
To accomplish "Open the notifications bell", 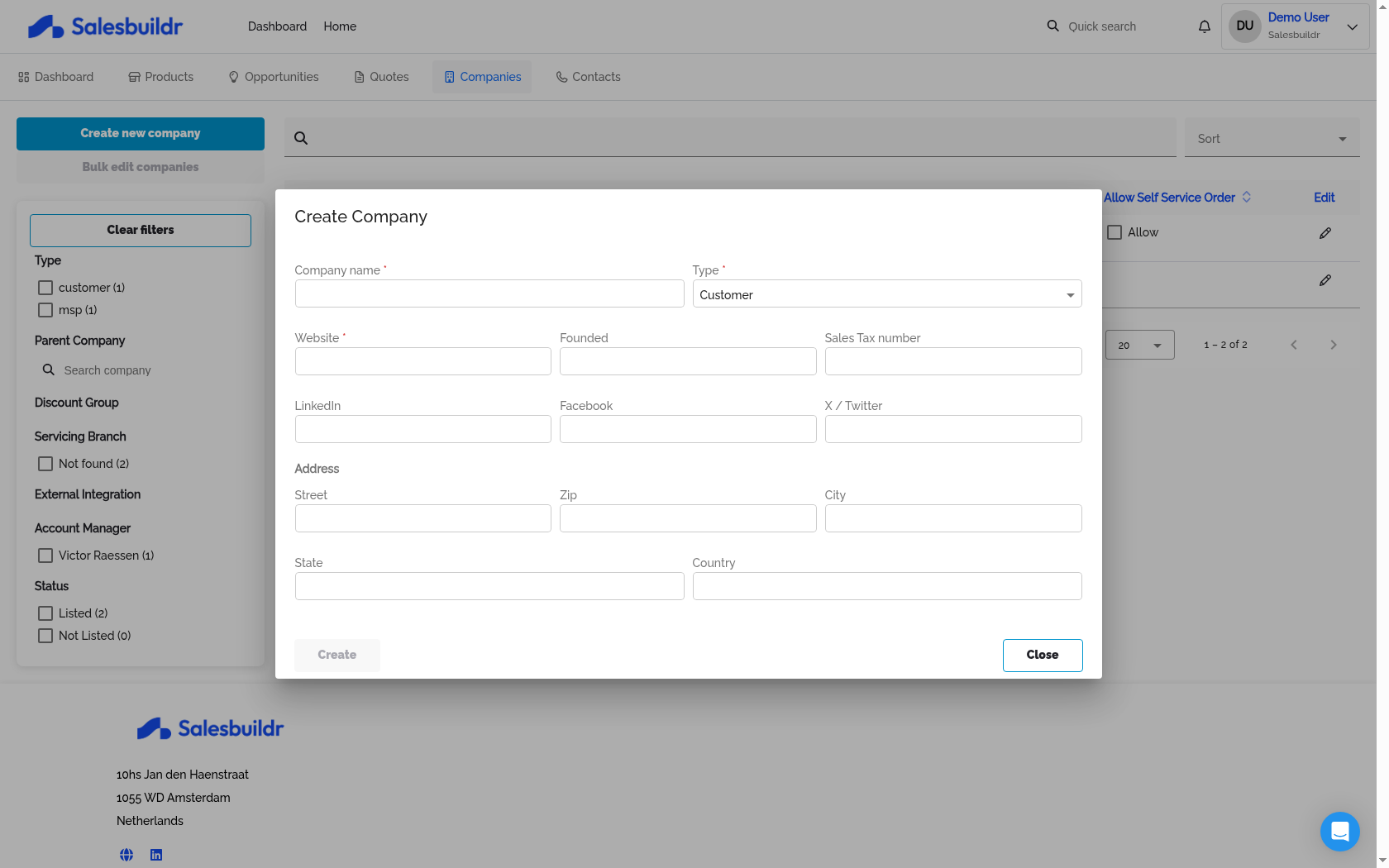I will coord(1205,26).
